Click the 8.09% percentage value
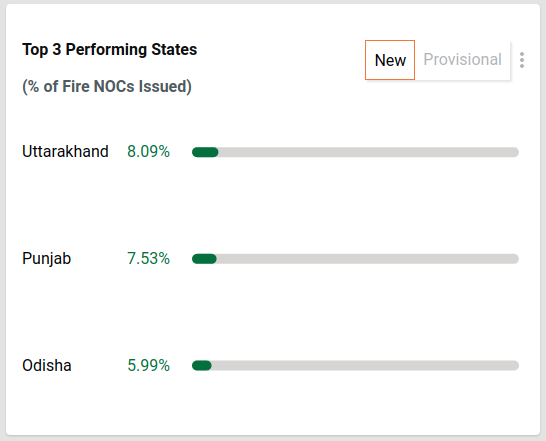 [x=148, y=152]
